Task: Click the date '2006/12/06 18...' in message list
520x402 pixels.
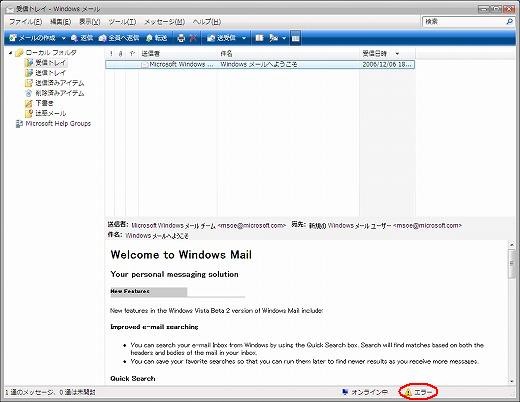Action: point(387,64)
